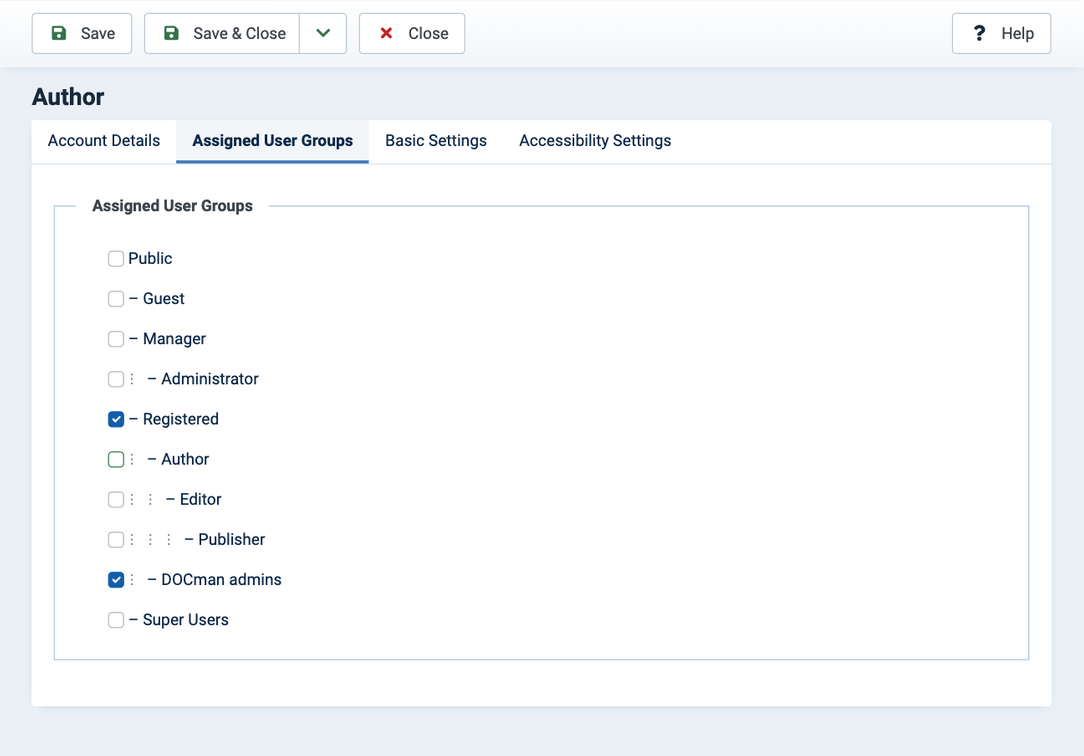Check the Public group checkbox
The height and width of the screenshot is (756, 1084).
116,258
